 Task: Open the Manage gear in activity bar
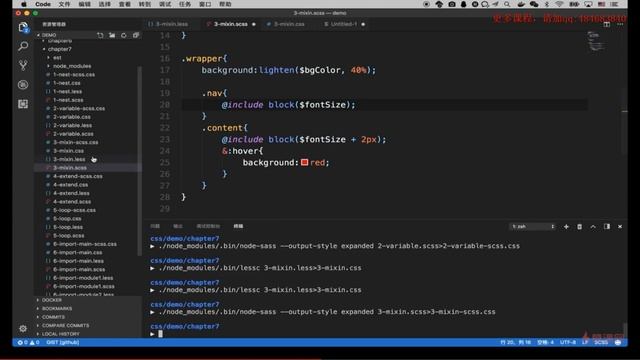tap(23, 328)
